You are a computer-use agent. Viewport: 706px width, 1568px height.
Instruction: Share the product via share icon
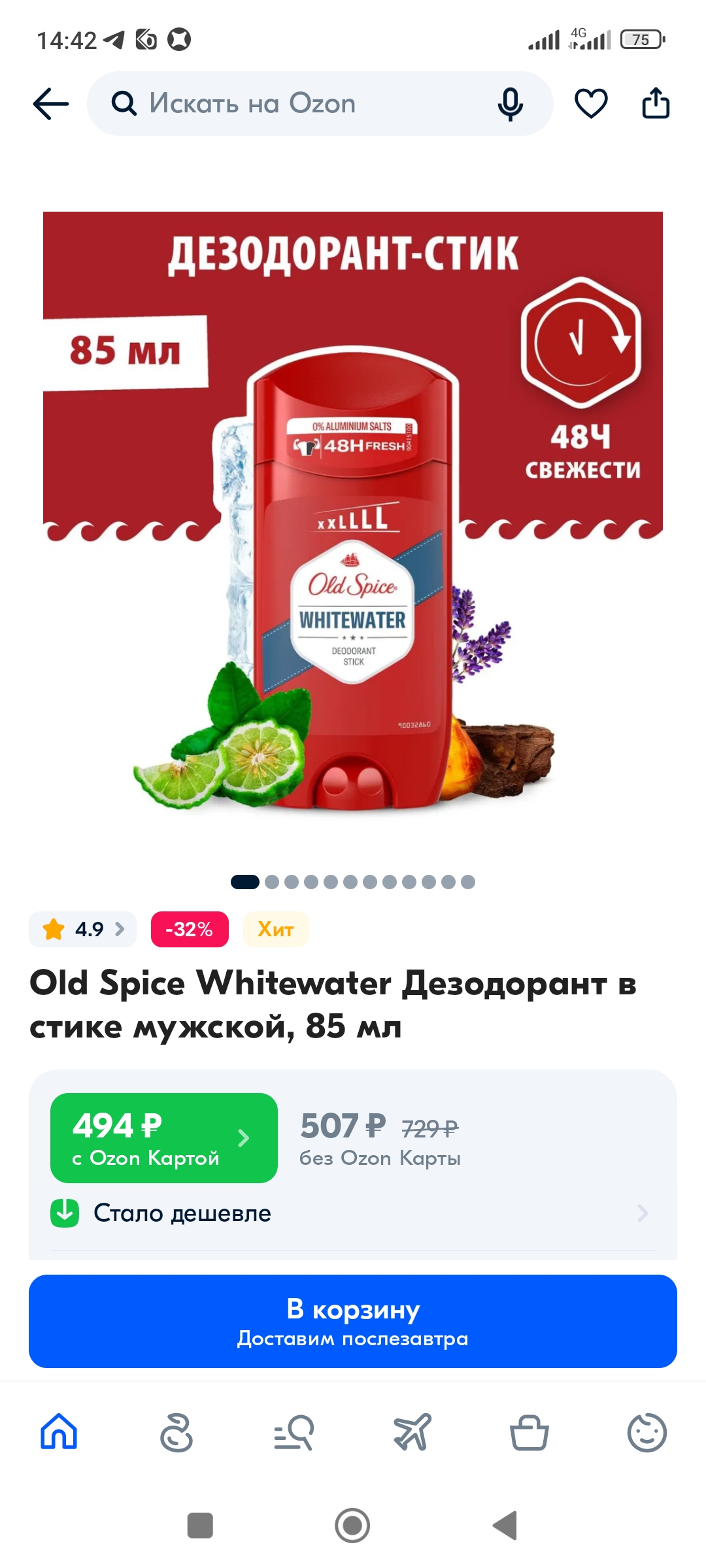[656, 103]
